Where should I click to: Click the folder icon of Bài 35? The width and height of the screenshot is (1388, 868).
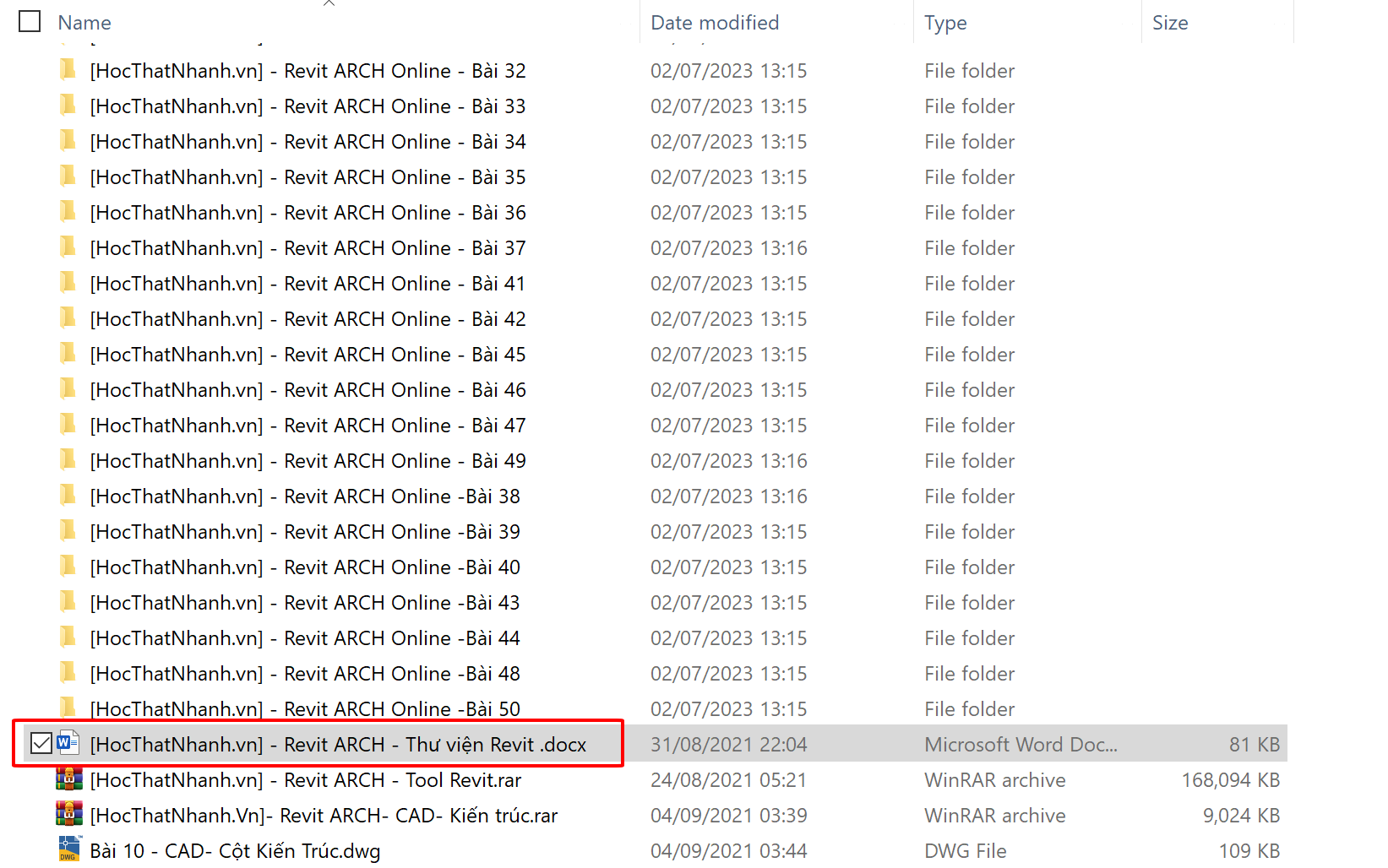click(x=68, y=176)
